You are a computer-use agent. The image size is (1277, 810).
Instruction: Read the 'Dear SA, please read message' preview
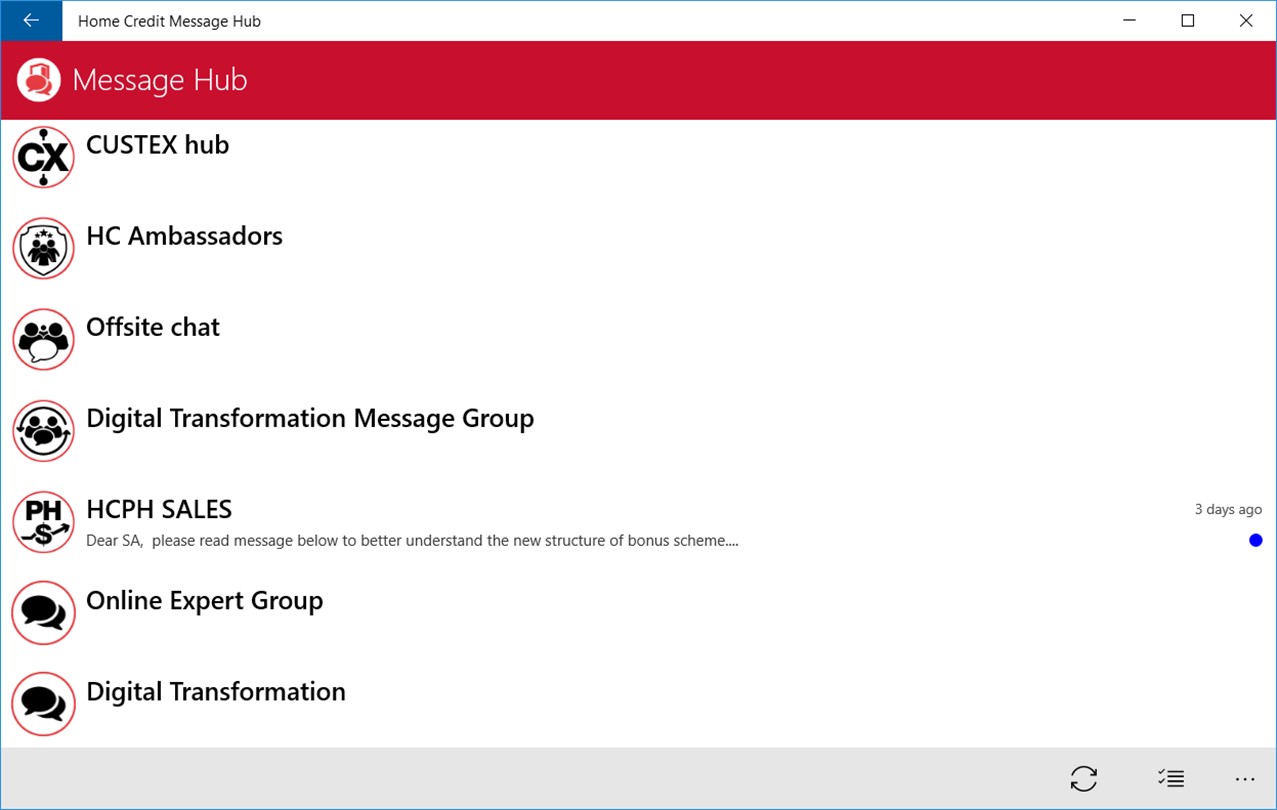pos(412,541)
